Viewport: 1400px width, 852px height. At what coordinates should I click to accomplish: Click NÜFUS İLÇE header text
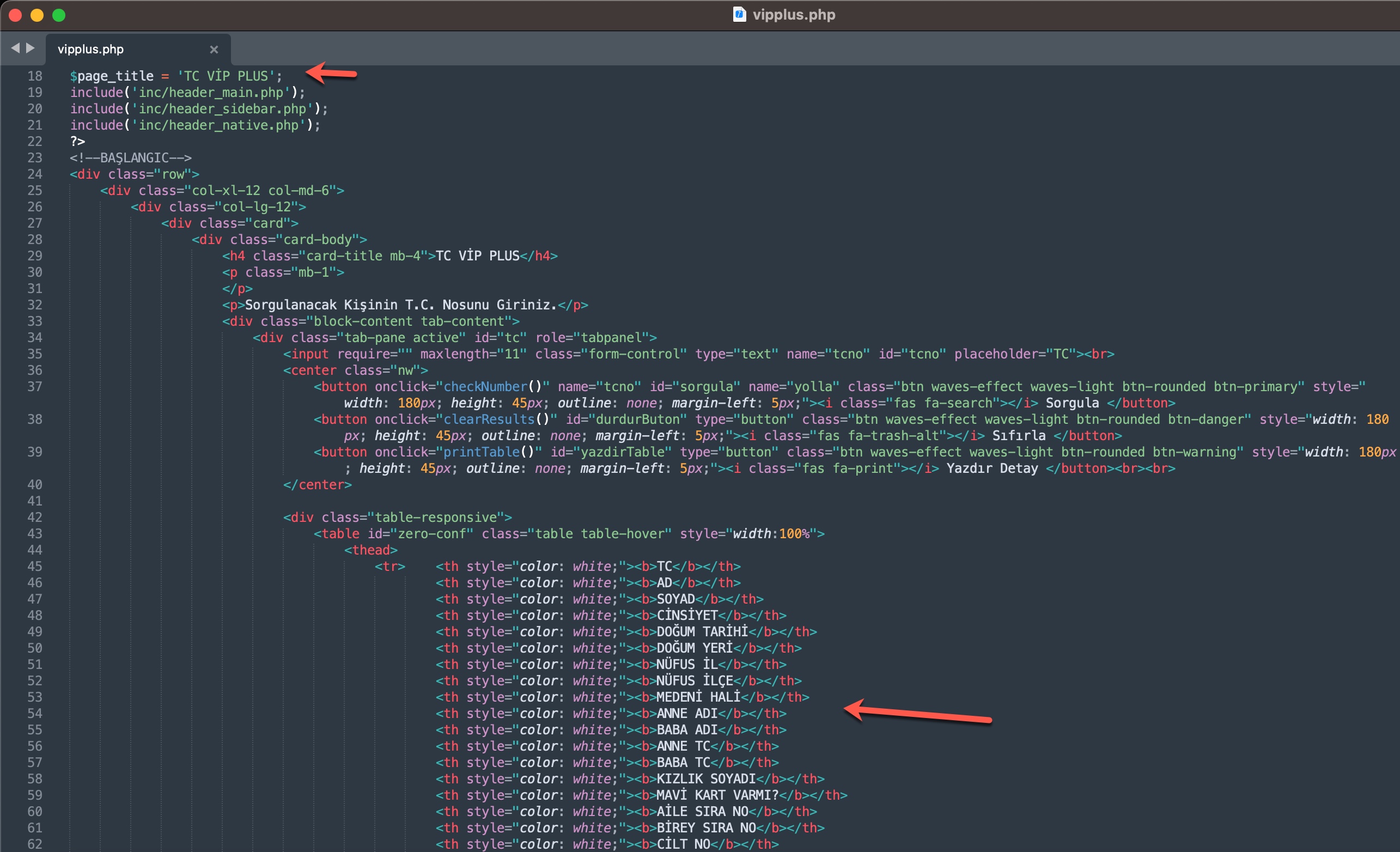click(x=695, y=681)
